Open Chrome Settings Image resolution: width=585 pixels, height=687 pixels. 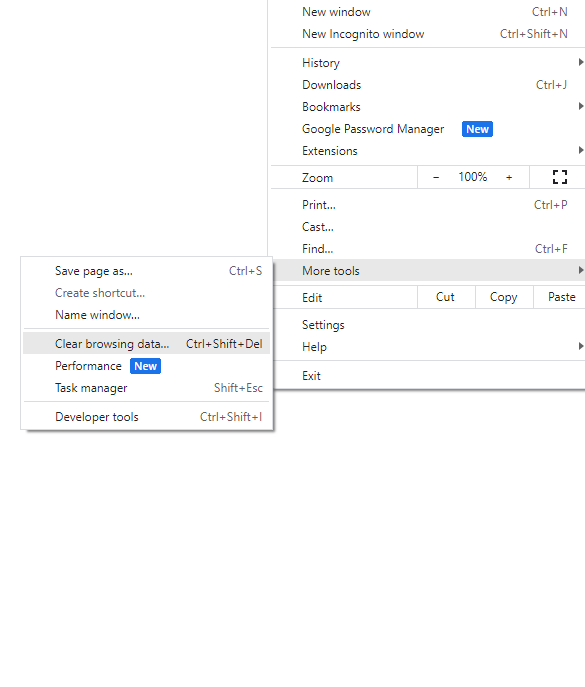point(428,325)
